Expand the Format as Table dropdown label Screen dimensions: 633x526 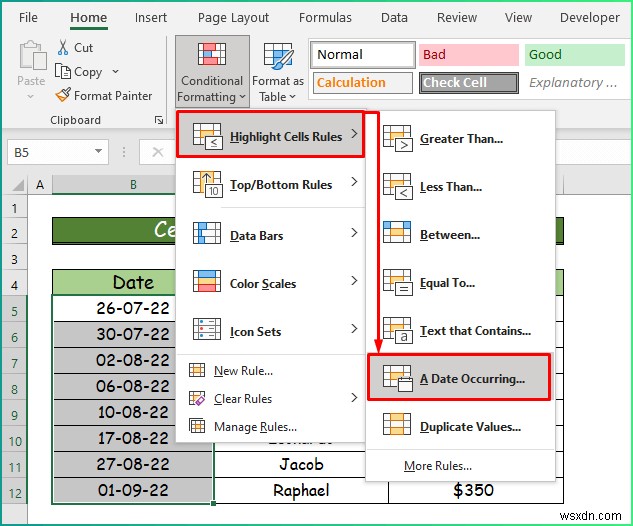[x=277, y=97]
